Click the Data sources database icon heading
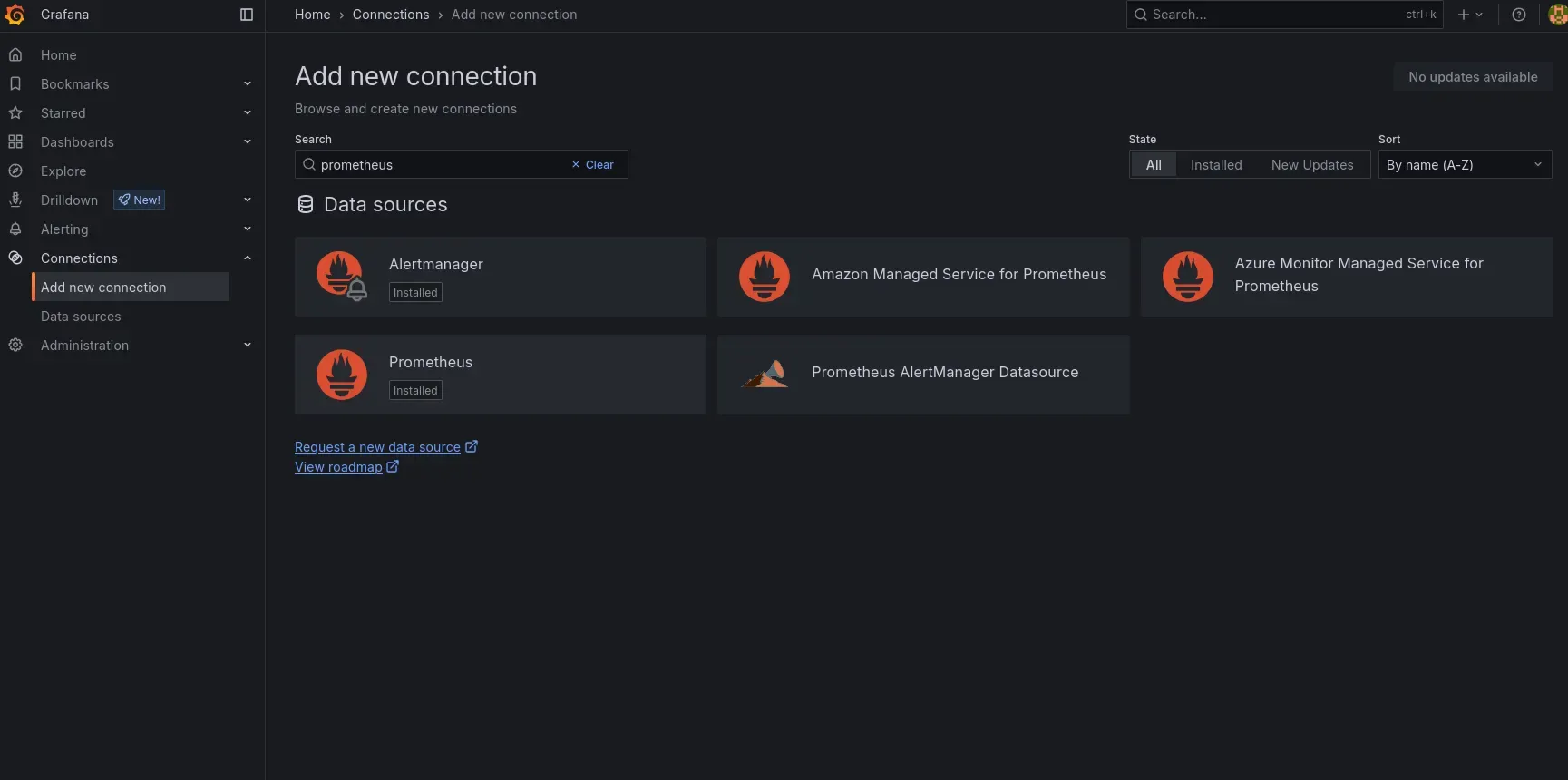Screen dimensions: 1568x780 (306, 205)
